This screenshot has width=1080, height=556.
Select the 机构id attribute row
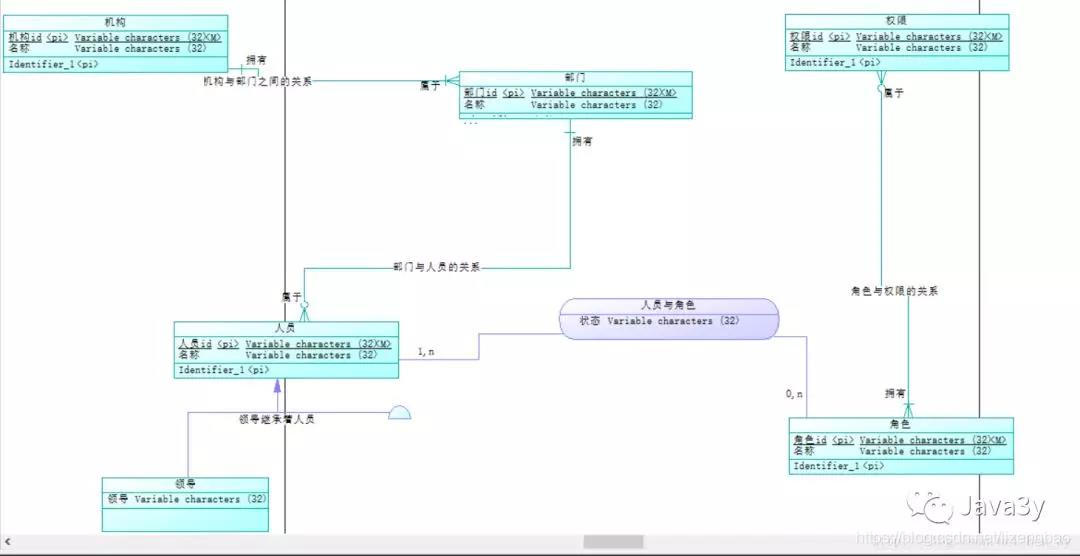click(x=116, y=38)
